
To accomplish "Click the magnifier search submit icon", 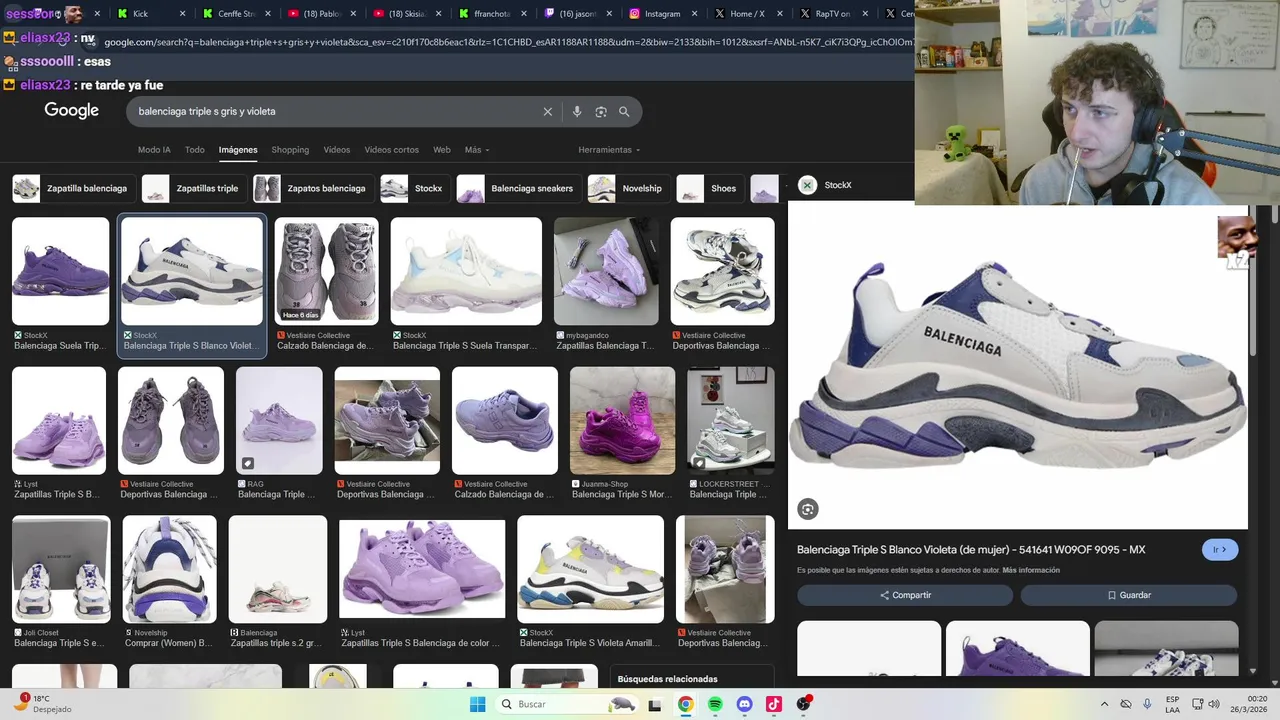I will pyautogui.click(x=624, y=112).
